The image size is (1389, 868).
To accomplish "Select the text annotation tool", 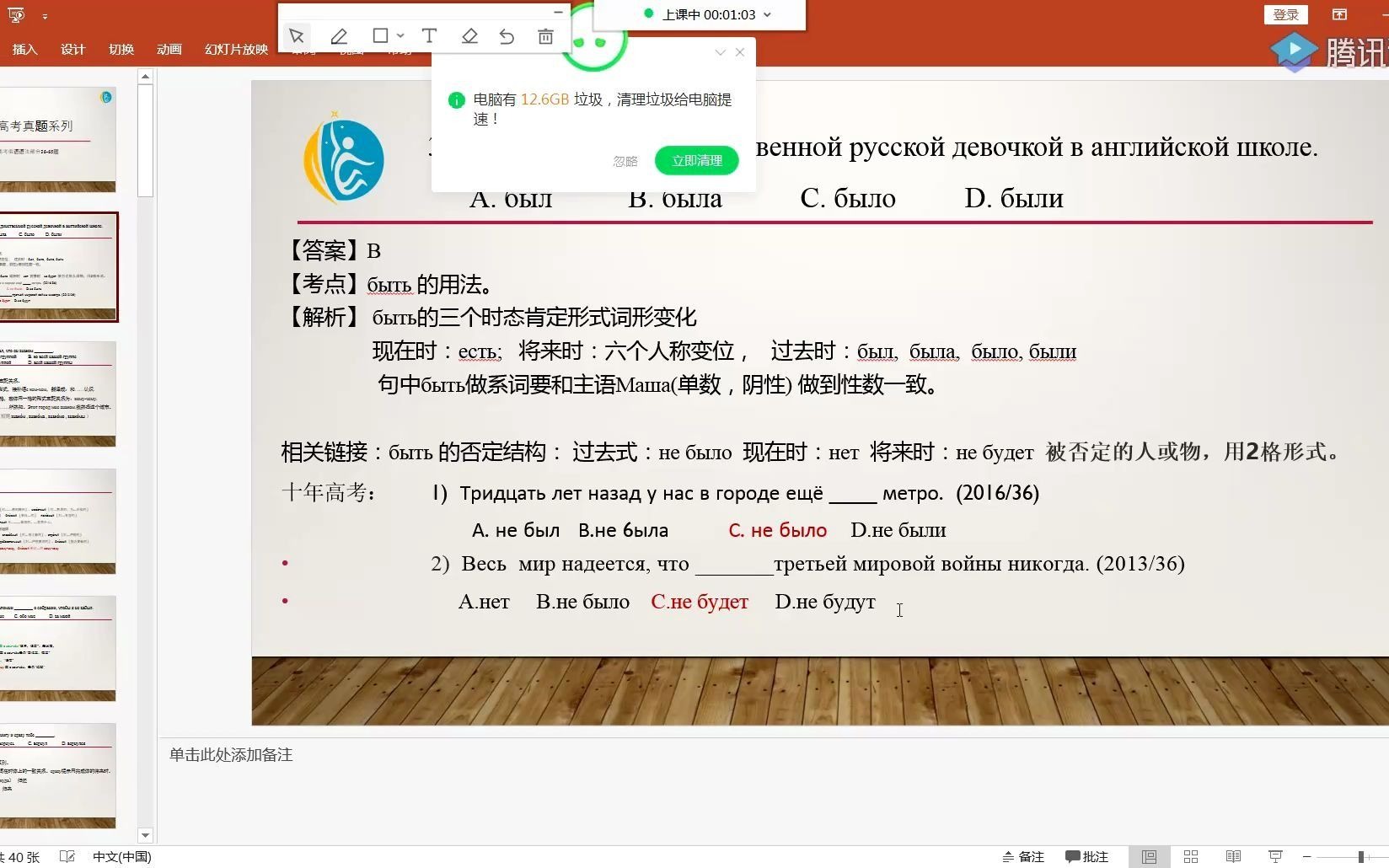I will (x=429, y=35).
